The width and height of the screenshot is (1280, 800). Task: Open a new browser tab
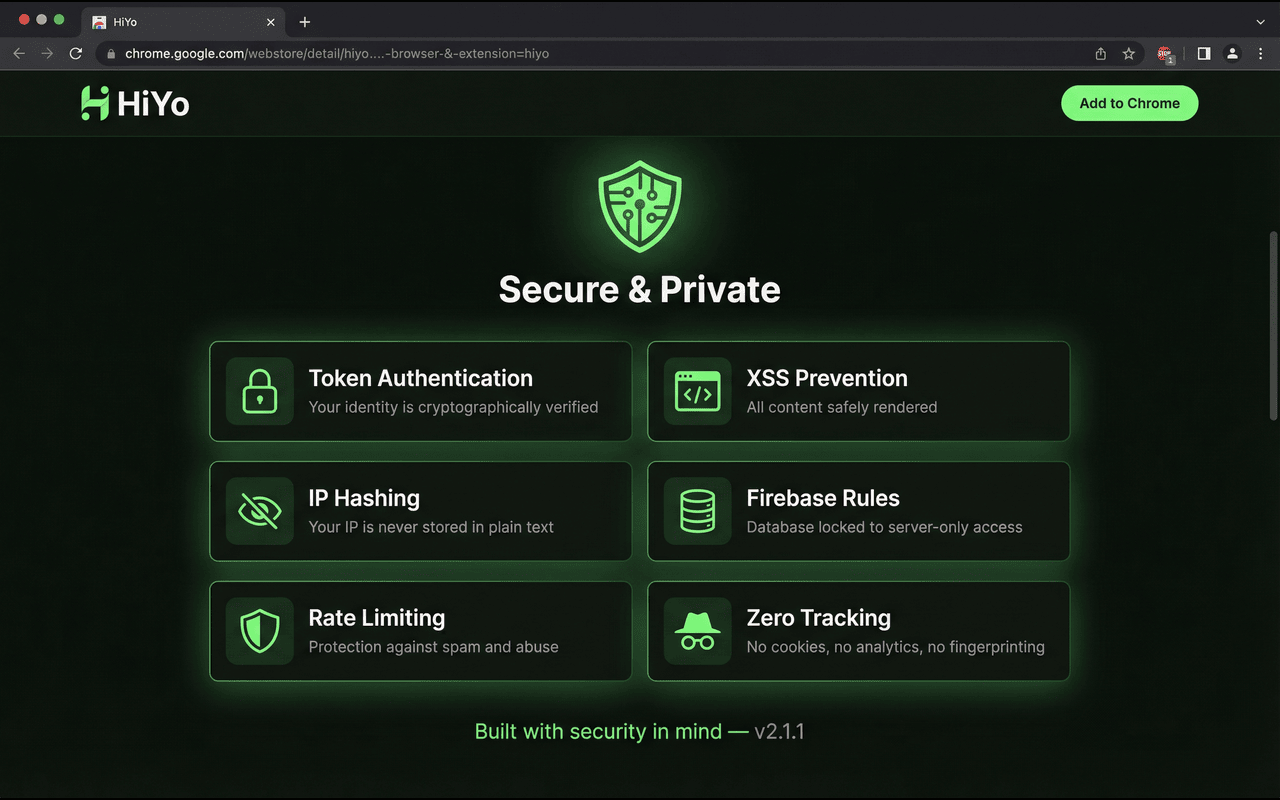tap(305, 22)
